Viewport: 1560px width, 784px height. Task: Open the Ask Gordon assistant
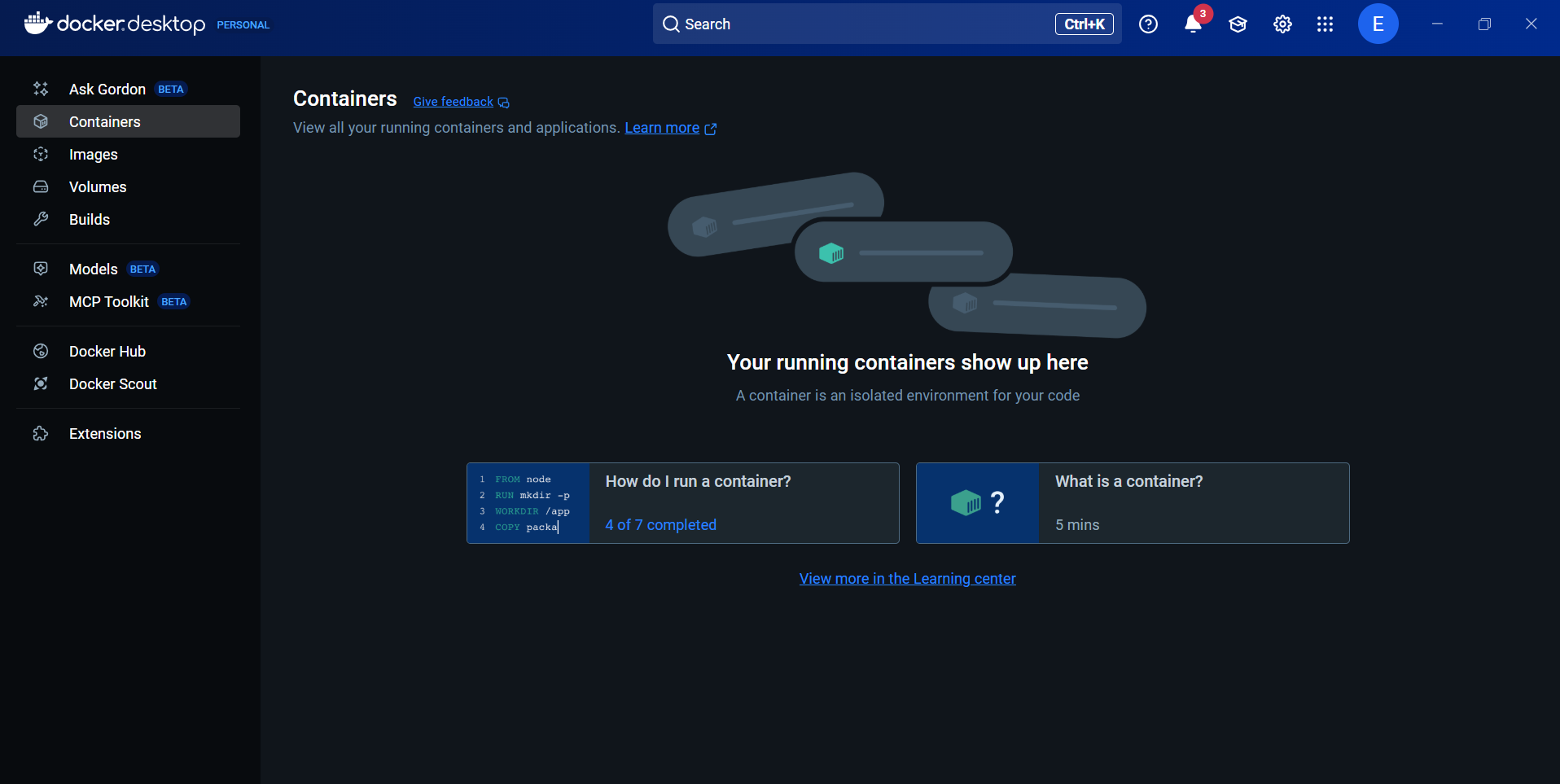tap(107, 89)
